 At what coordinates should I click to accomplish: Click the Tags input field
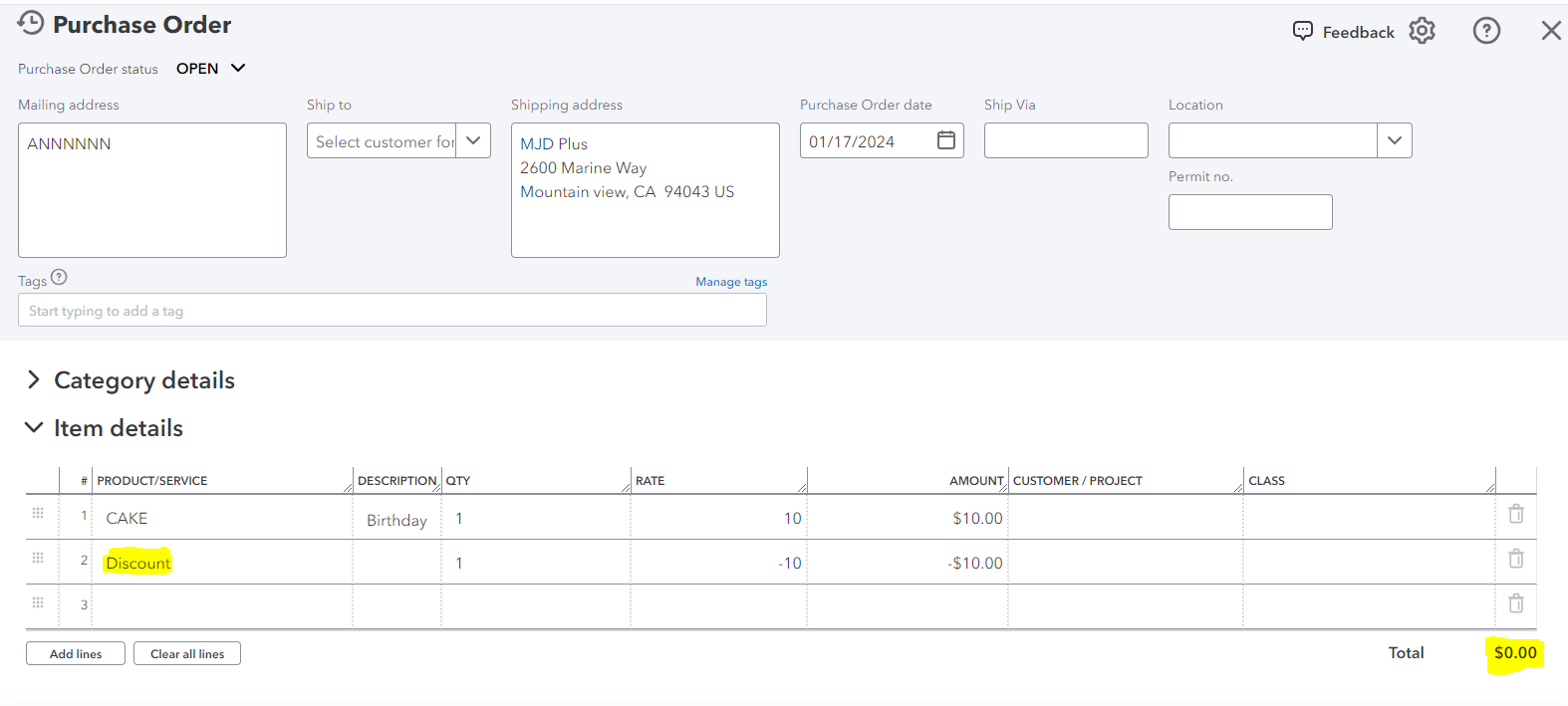pyautogui.click(x=392, y=310)
